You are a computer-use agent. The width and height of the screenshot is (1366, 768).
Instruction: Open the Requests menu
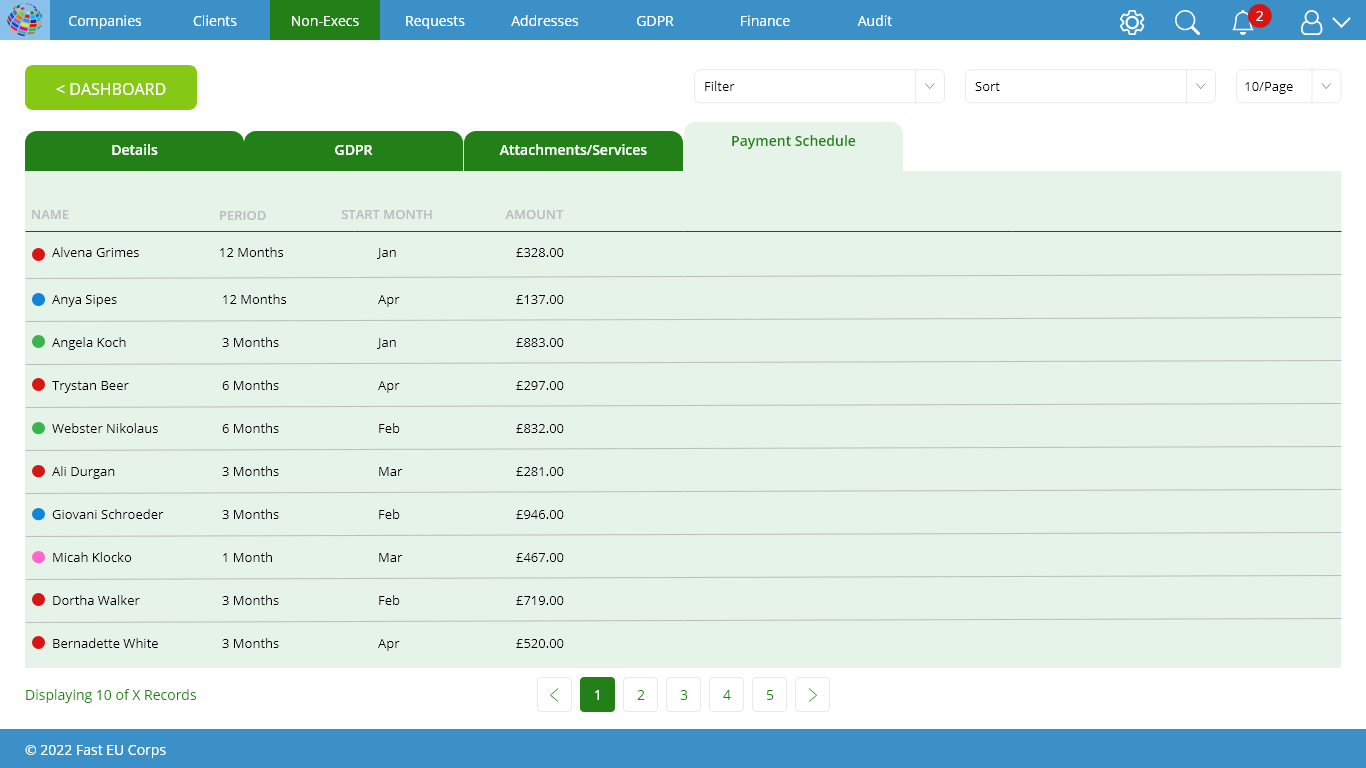435,21
